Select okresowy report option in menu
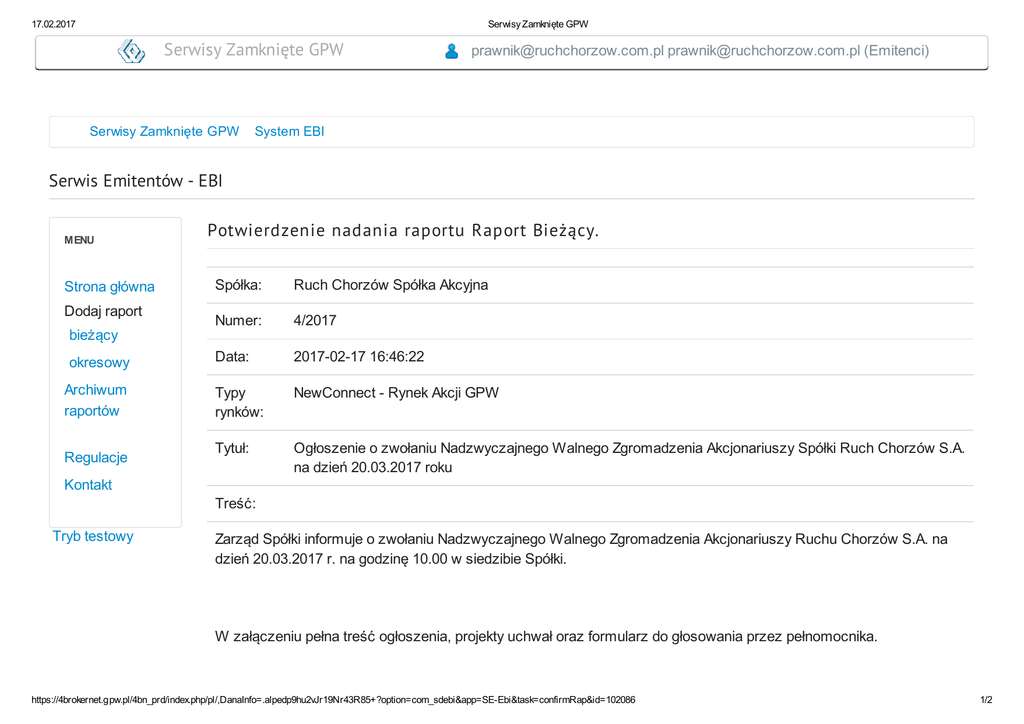The height and width of the screenshot is (724, 1024). 99,362
